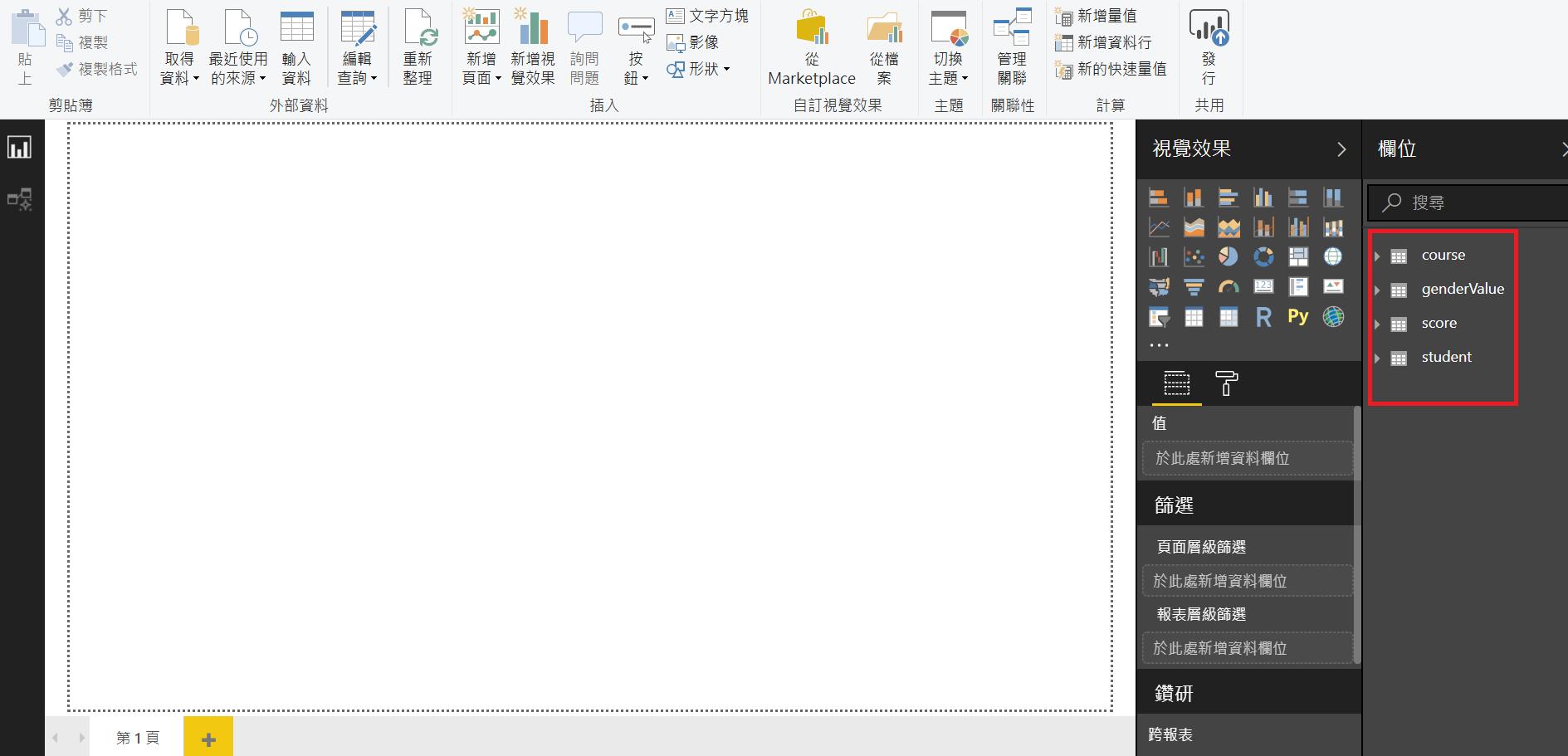Select the gauge visual
This screenshot has width=1568, height=756.
(1229, 287)
